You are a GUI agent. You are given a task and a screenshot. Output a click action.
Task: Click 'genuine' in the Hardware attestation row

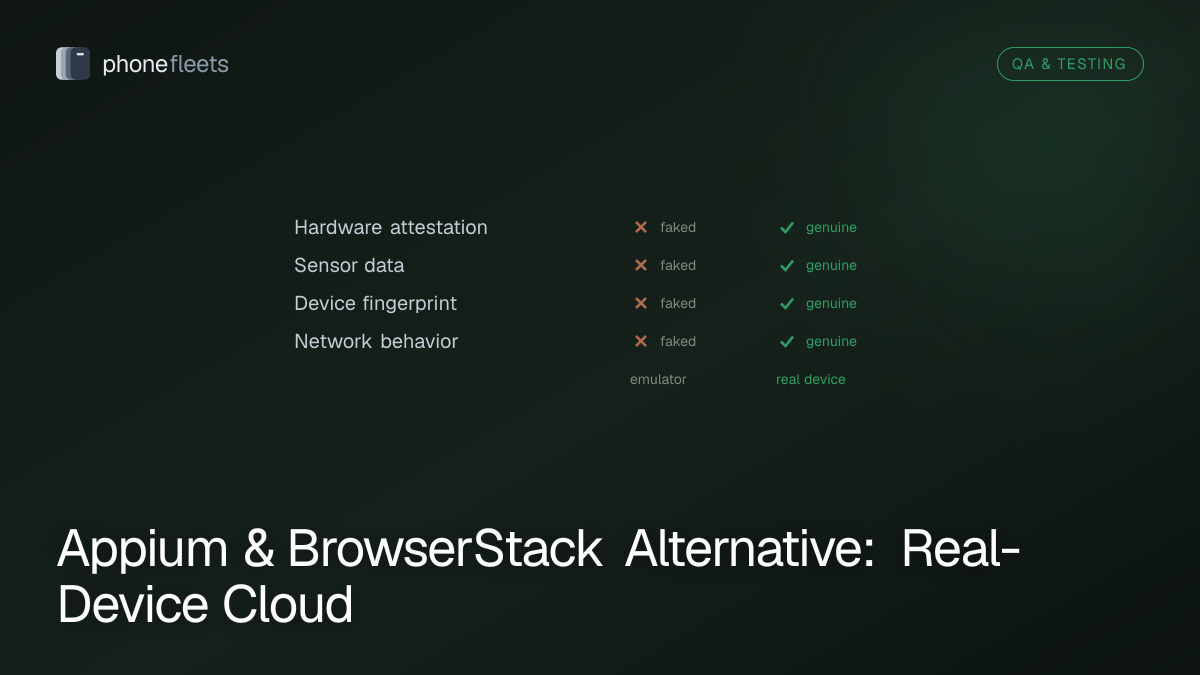coord(831,228)
